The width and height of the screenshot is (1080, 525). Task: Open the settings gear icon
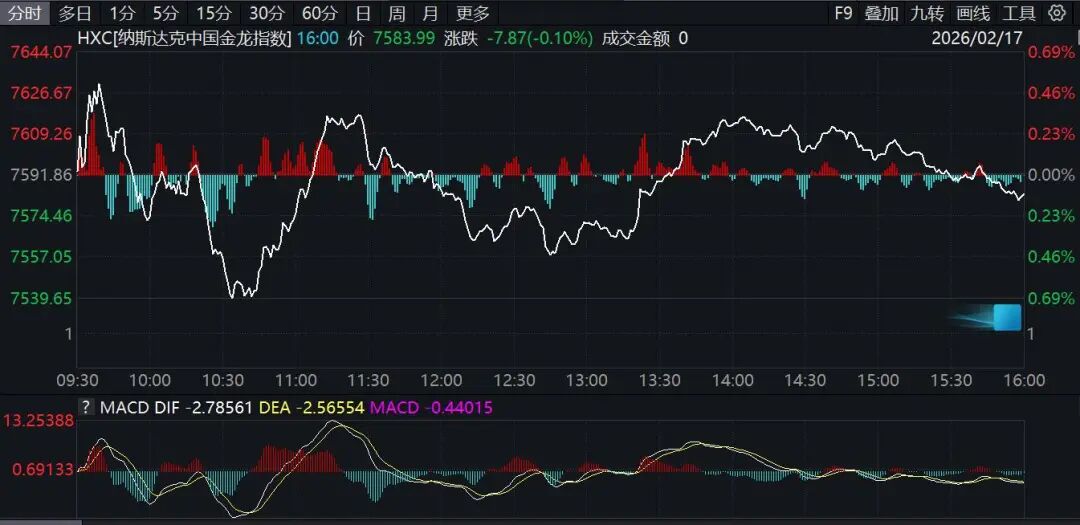point(1057,13)
